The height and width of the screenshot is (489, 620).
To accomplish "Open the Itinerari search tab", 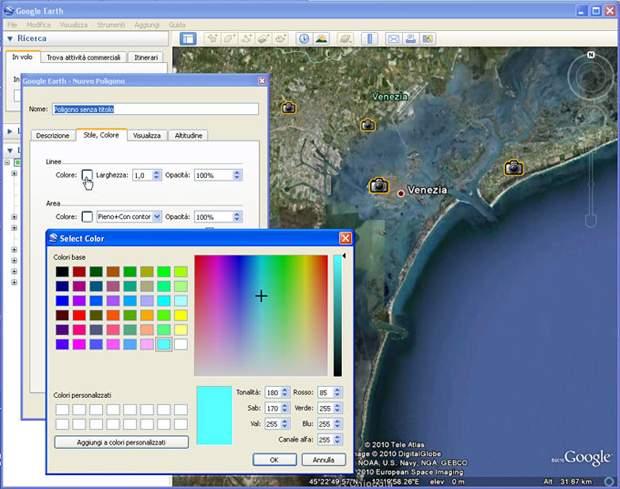I will pyautogui.click(x=146, y=57).
